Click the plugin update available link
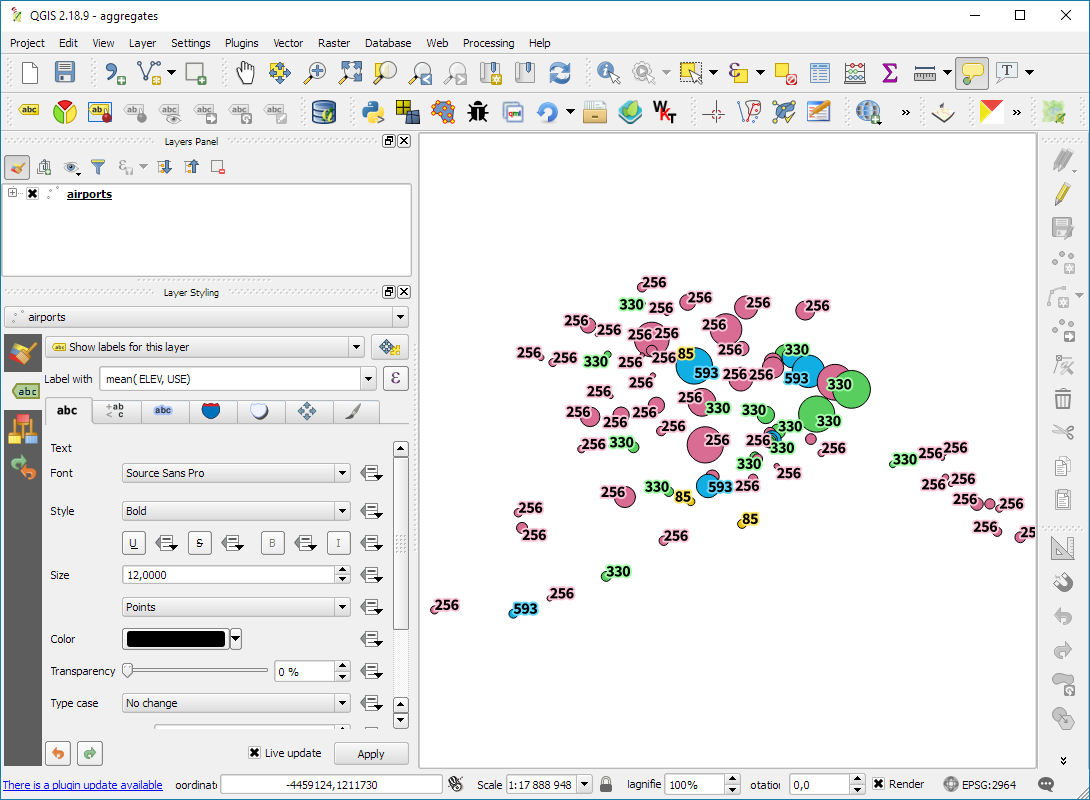 [x=82, y=785]
